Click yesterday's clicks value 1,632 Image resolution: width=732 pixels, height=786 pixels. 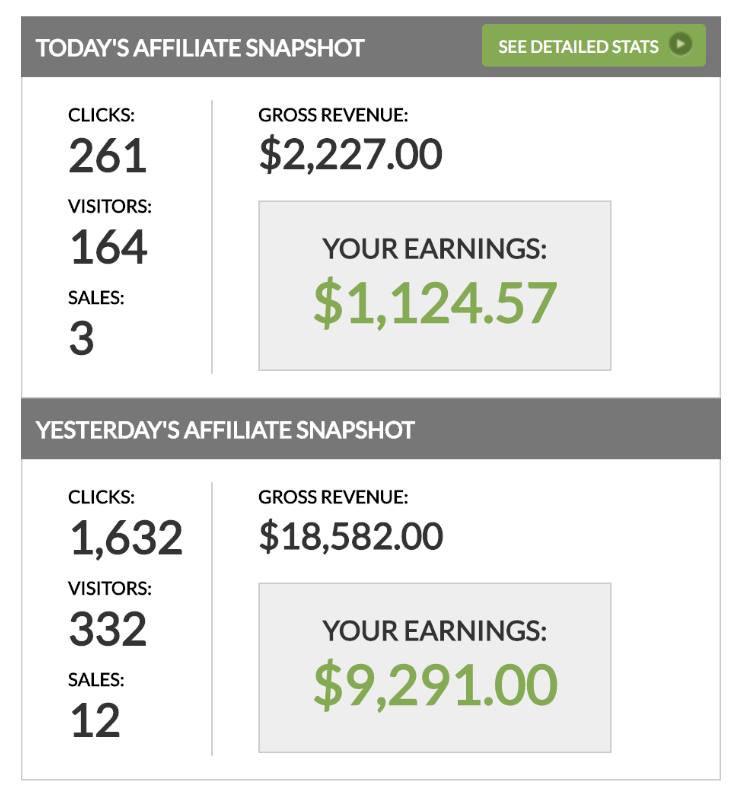click(x=126, y=538)
